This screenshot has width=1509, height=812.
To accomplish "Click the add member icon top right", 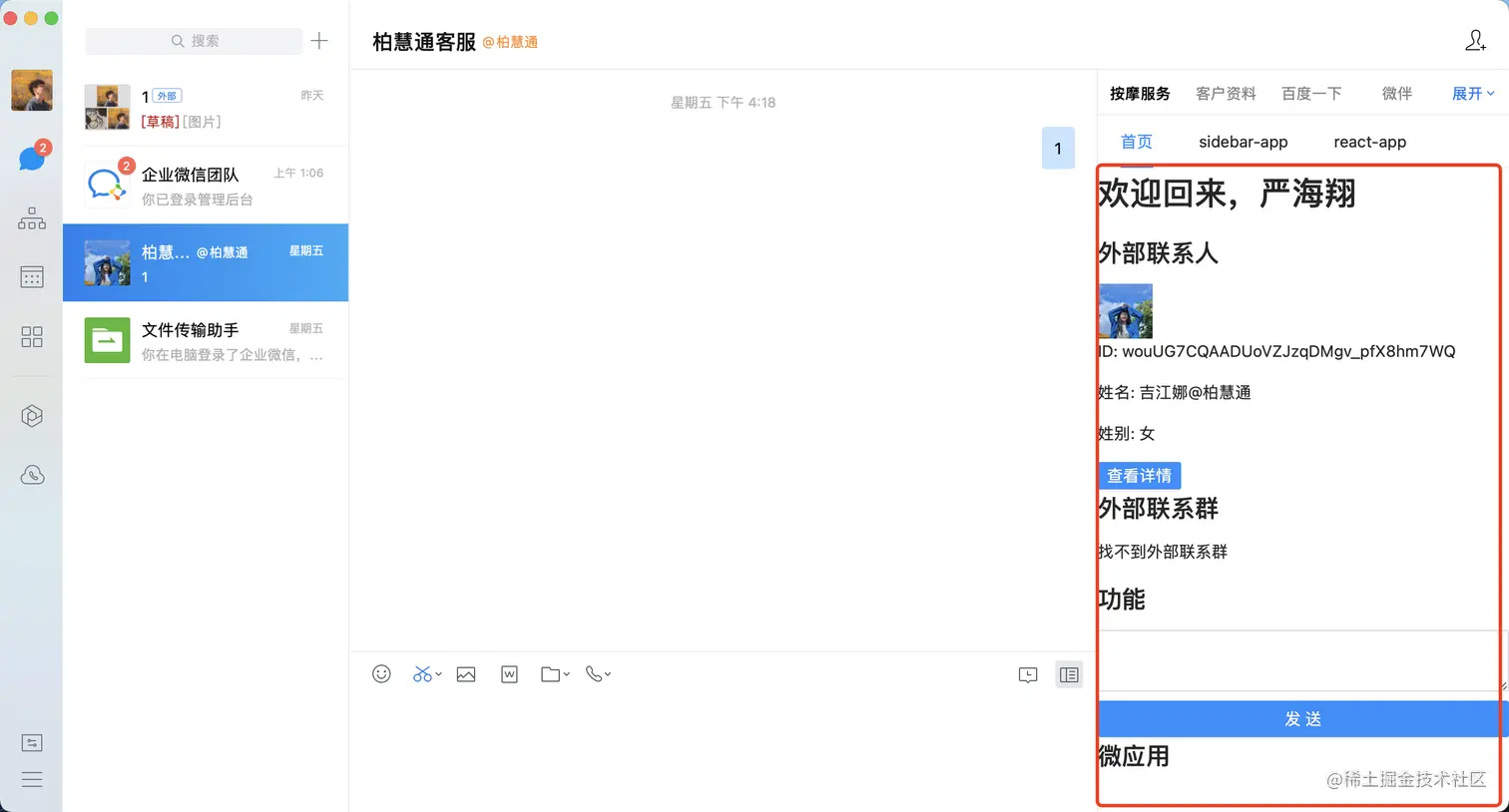I will pos(1475,41).
